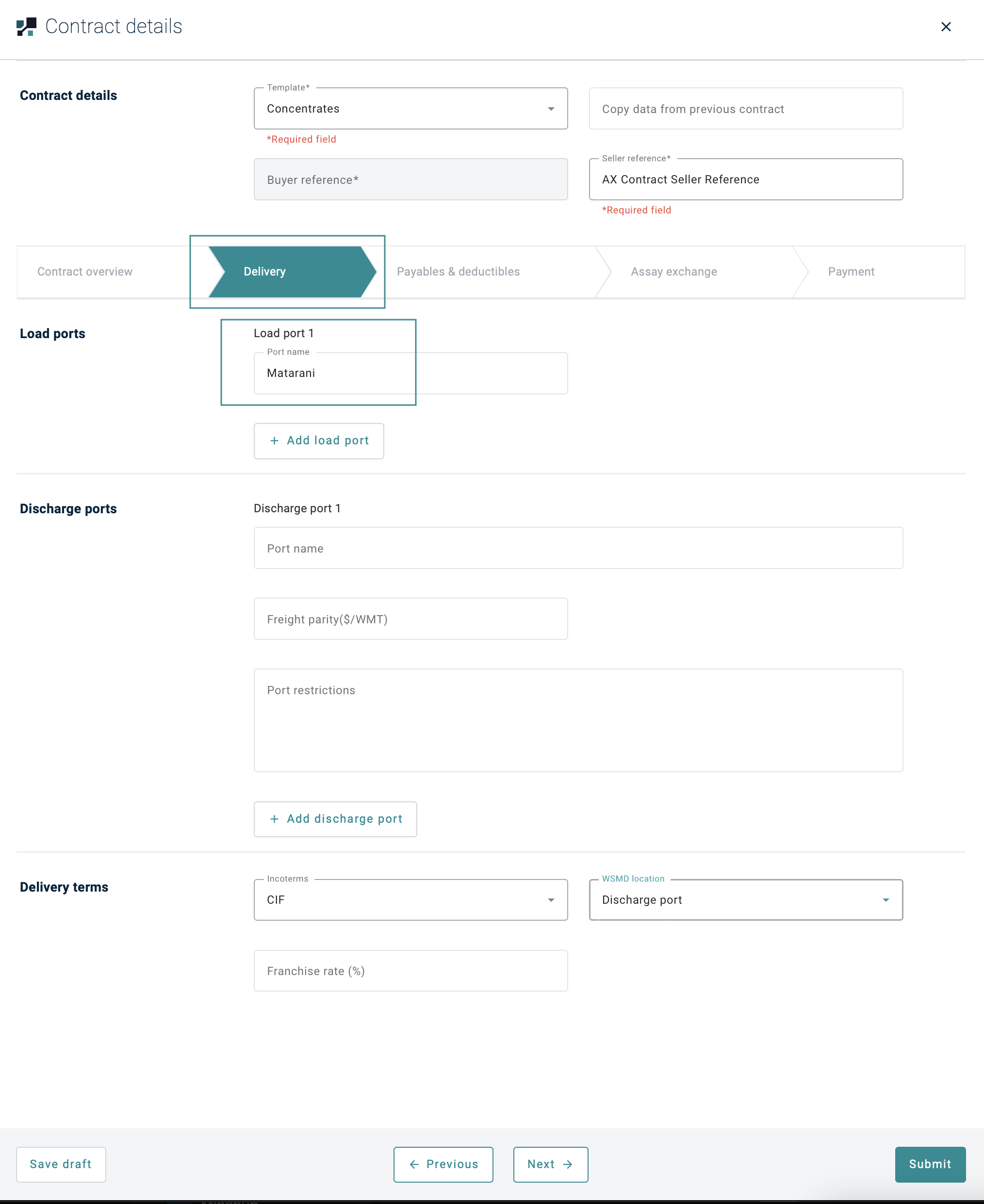The height and width of the screenshot is (1204, 984).
Task: Save the contract as a draft
Action: pyautogui.click(x=61, y=1164)
